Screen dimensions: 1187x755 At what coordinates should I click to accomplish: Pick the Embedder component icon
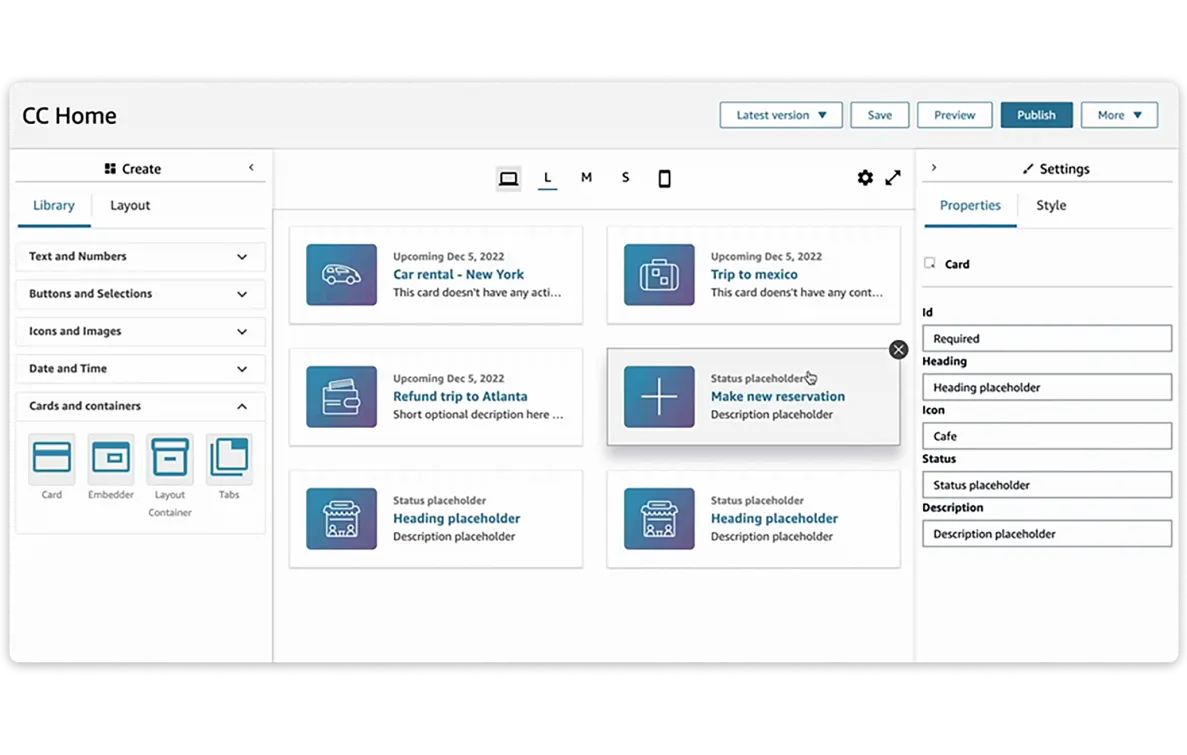[x=111, y=459]
